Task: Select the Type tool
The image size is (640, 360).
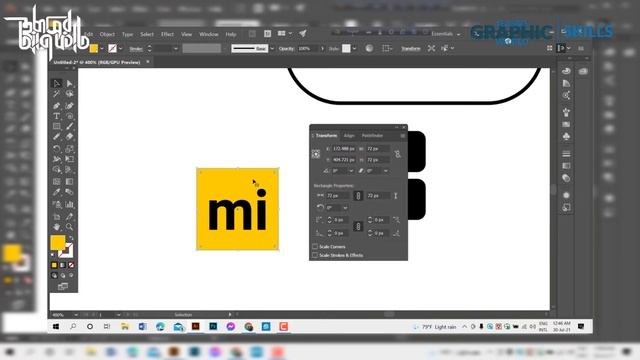Action: [57, 116]
